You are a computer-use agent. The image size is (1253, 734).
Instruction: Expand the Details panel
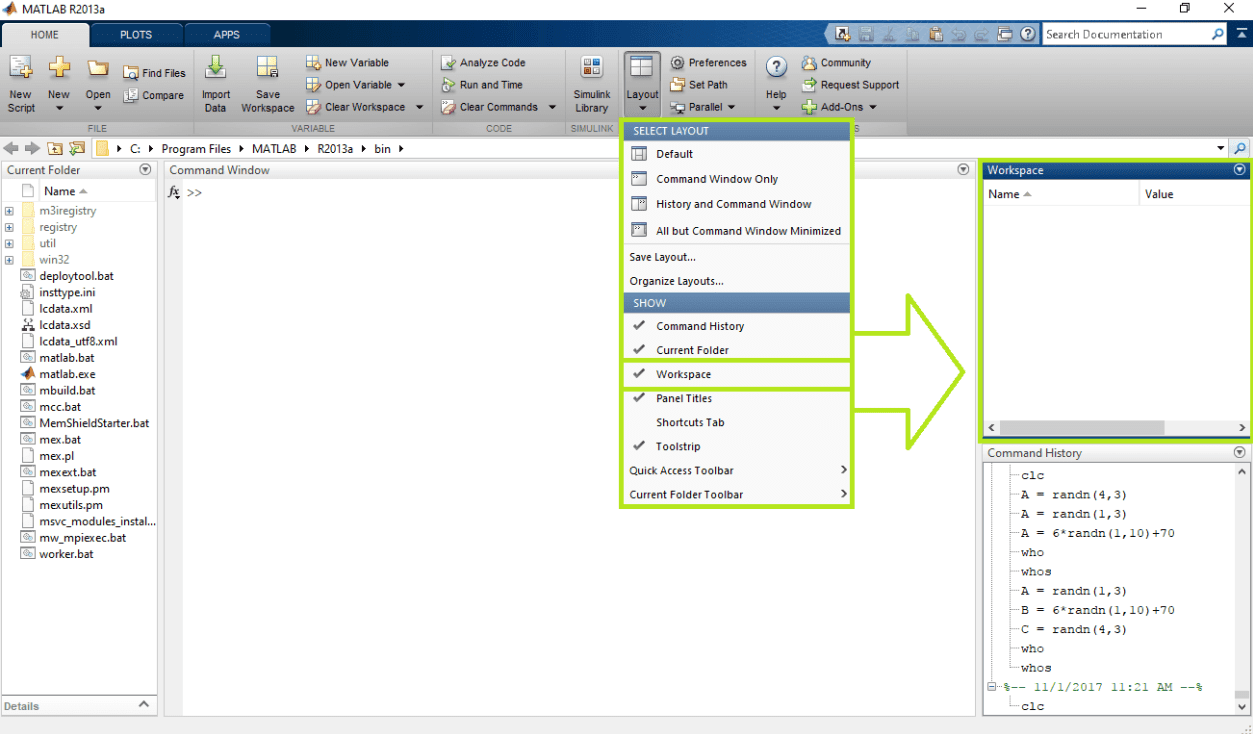[x=144, y=705]
